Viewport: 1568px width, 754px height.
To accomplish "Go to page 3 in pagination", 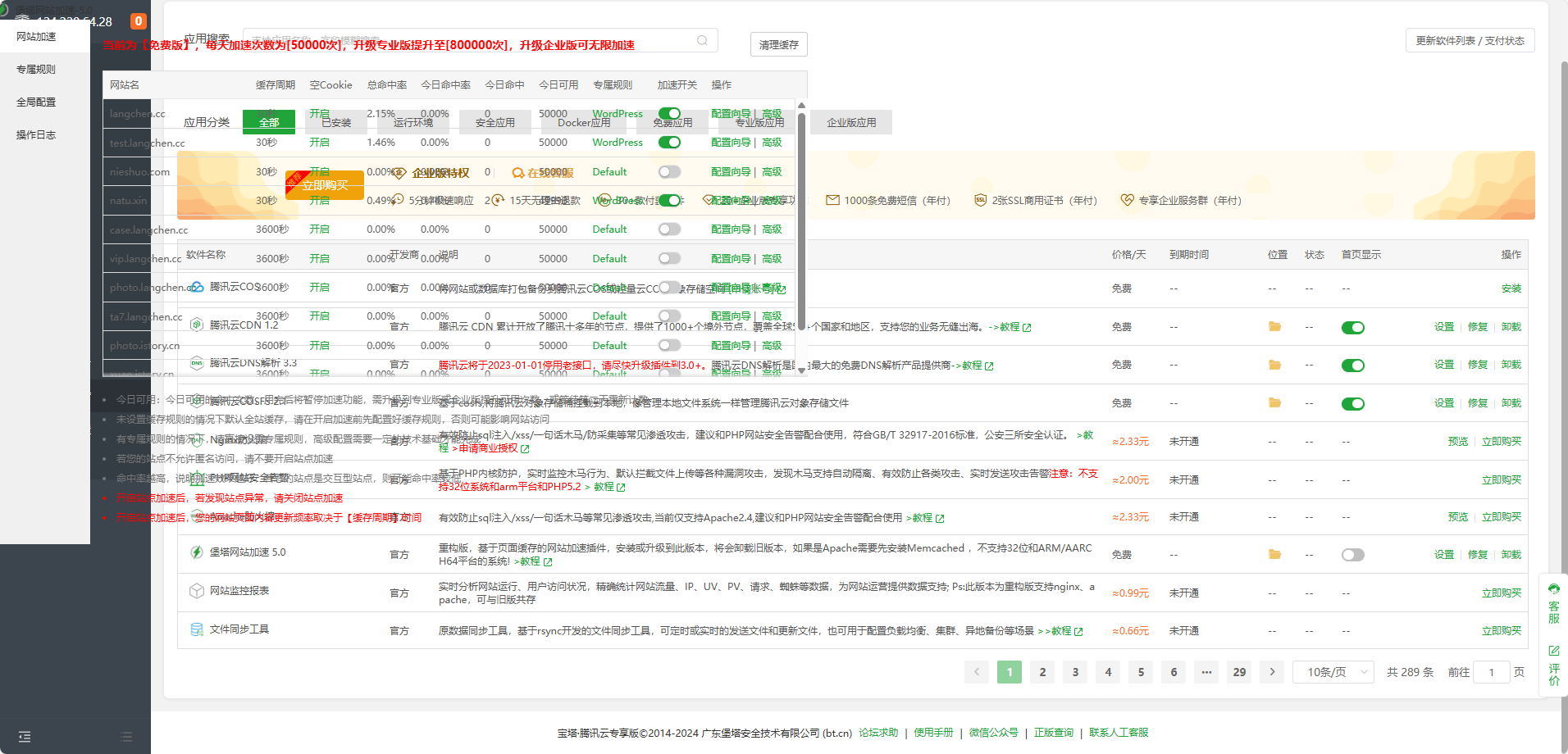I will pyautogui.click(x=1075, y=672).
